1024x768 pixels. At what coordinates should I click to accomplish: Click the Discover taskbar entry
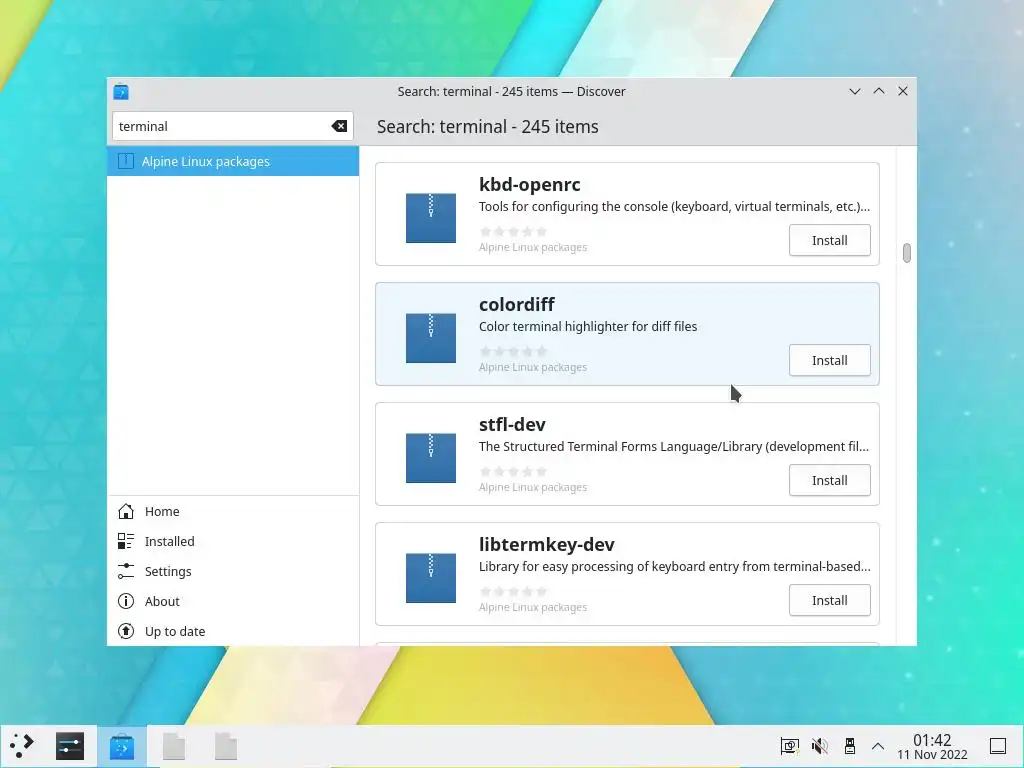(x=121, y=746)
